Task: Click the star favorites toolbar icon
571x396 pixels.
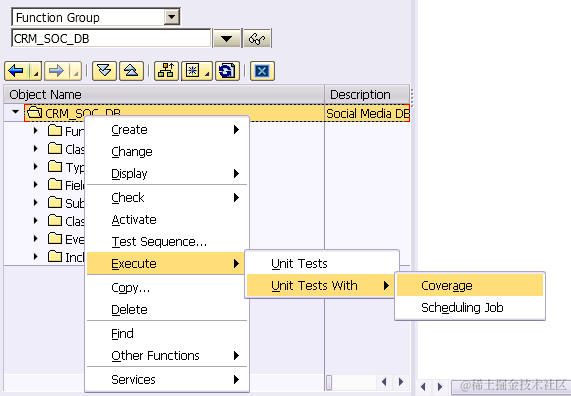Action: point(197,71)
